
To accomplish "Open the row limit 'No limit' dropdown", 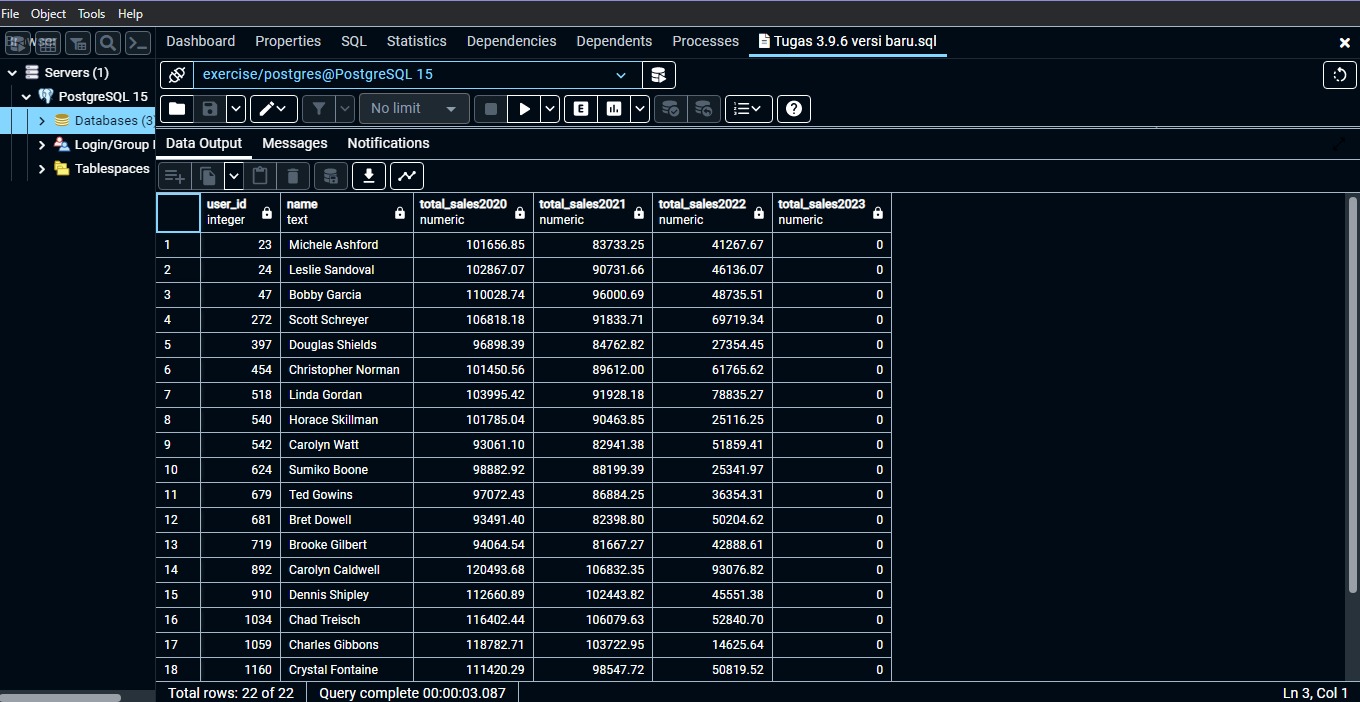I will click(x=413, y=109).
